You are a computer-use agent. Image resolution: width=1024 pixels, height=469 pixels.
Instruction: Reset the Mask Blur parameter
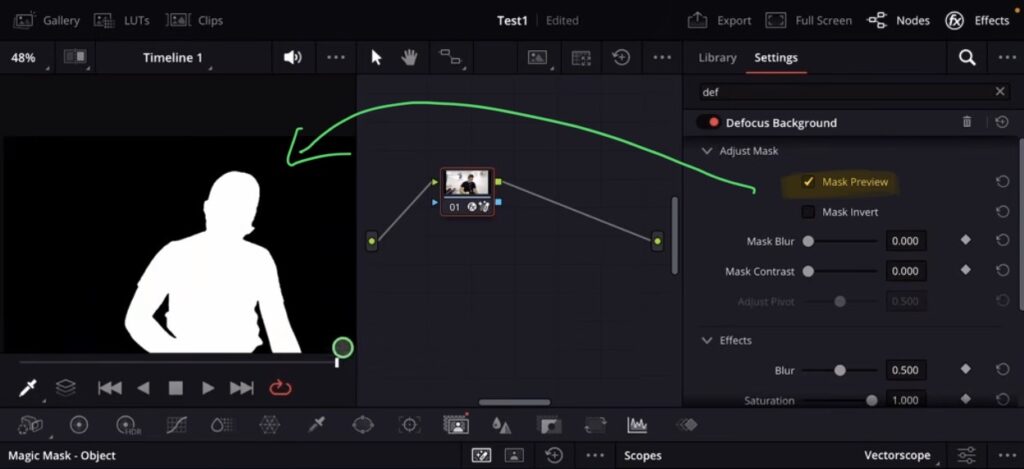click(x=1002, y=240)
